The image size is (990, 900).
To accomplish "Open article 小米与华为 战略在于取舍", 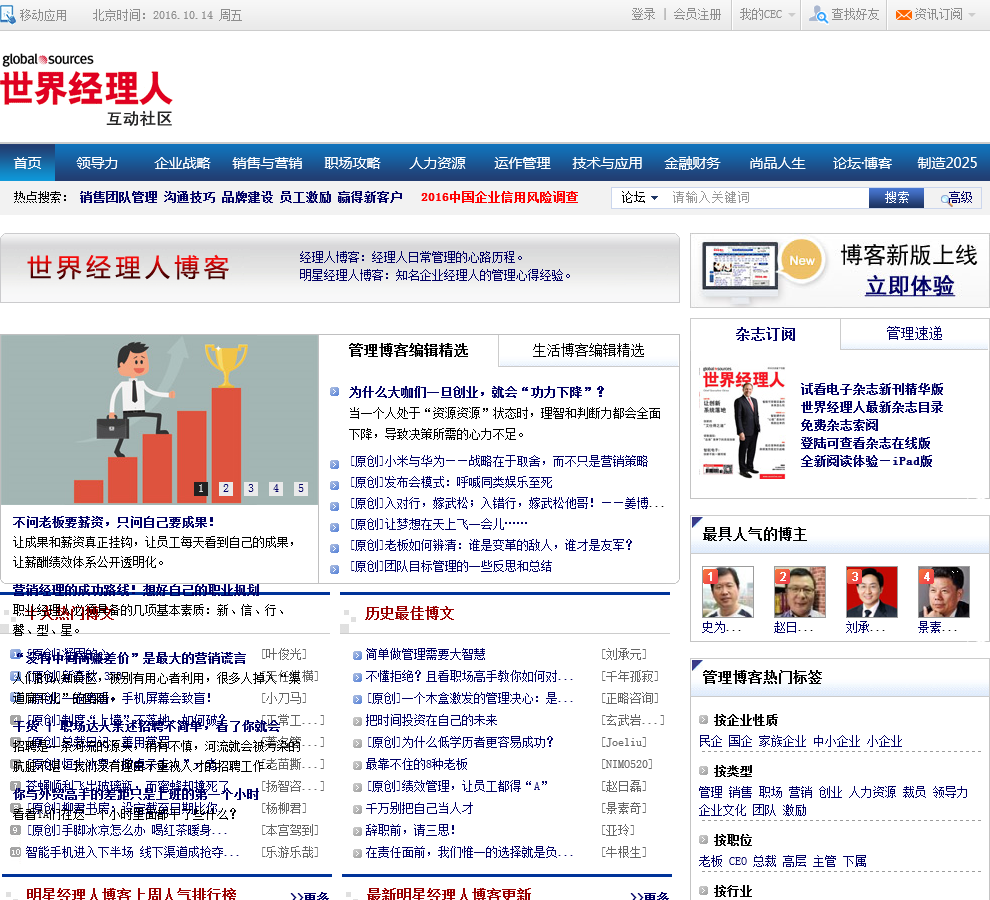I will [499, 462].
